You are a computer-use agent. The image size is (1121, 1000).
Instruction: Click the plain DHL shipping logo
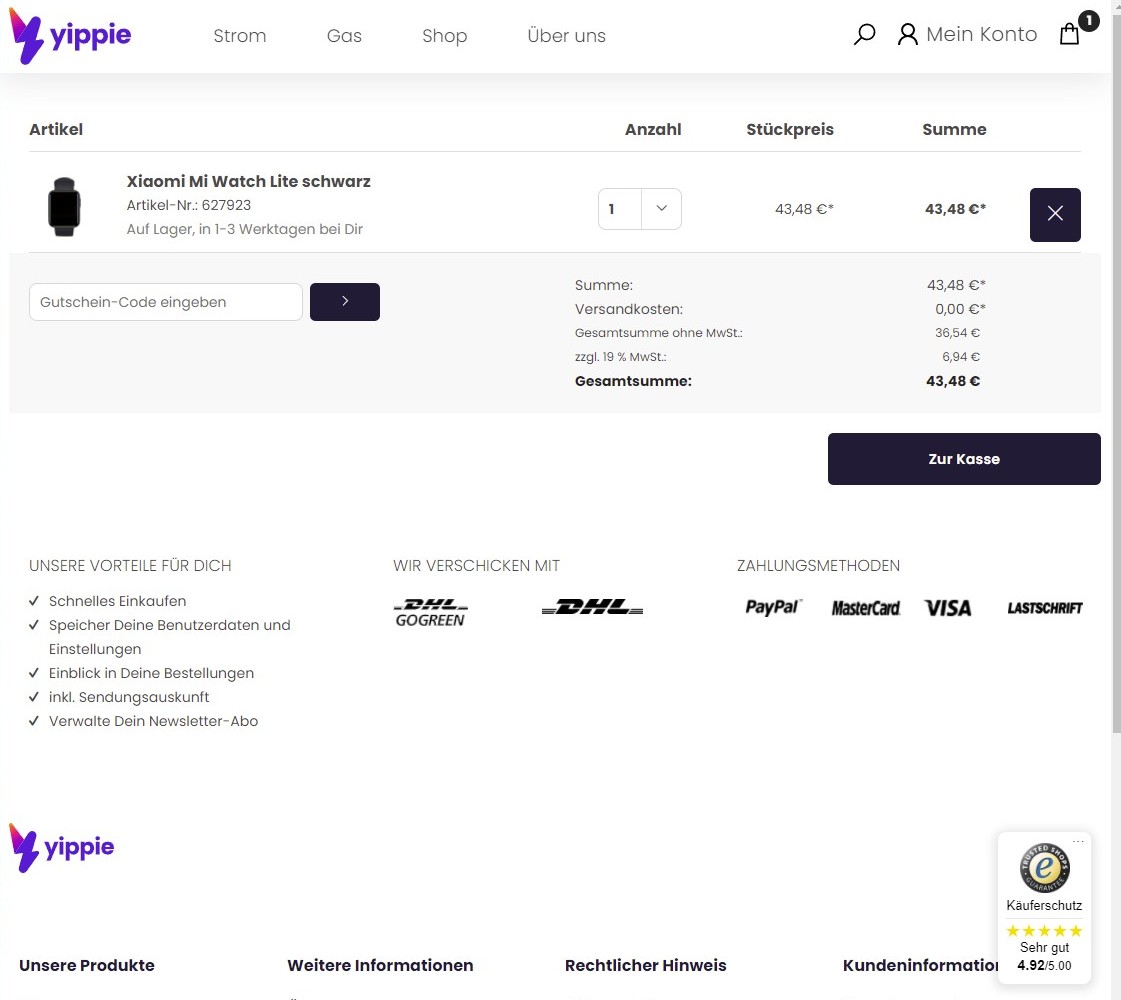coord(593,607)
